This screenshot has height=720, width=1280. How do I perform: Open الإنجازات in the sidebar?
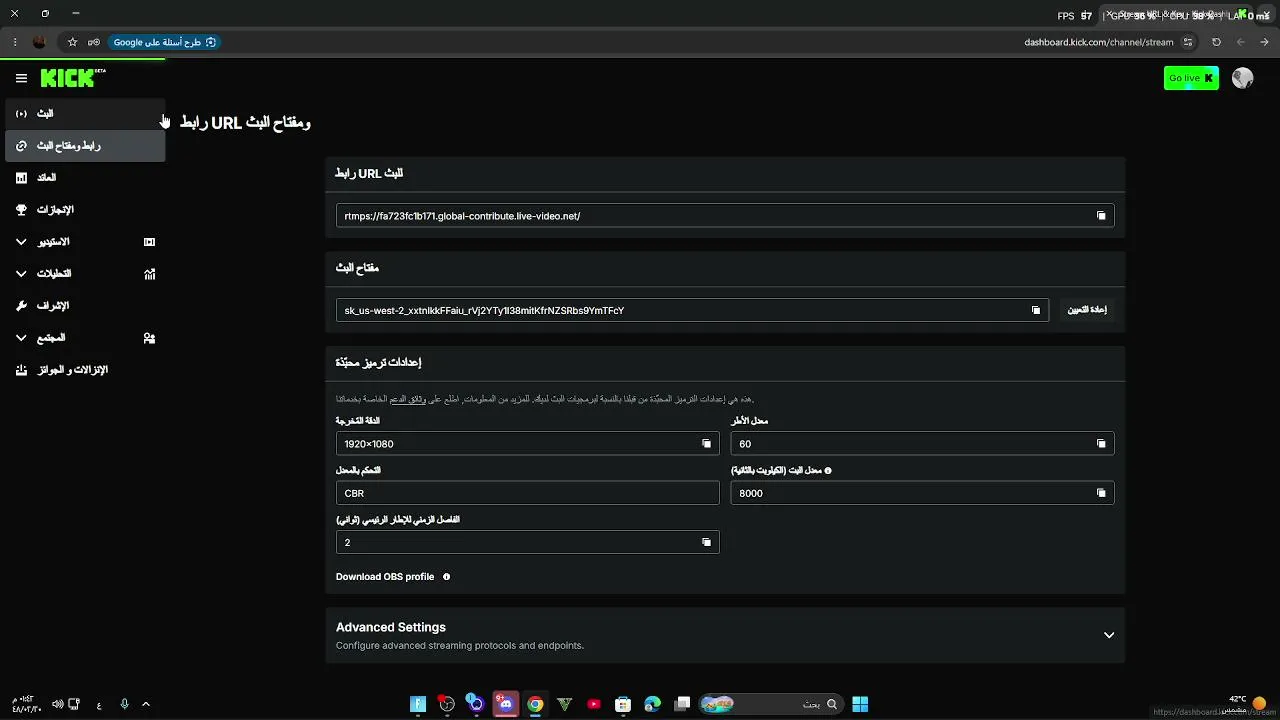click(x=84, y=210)
